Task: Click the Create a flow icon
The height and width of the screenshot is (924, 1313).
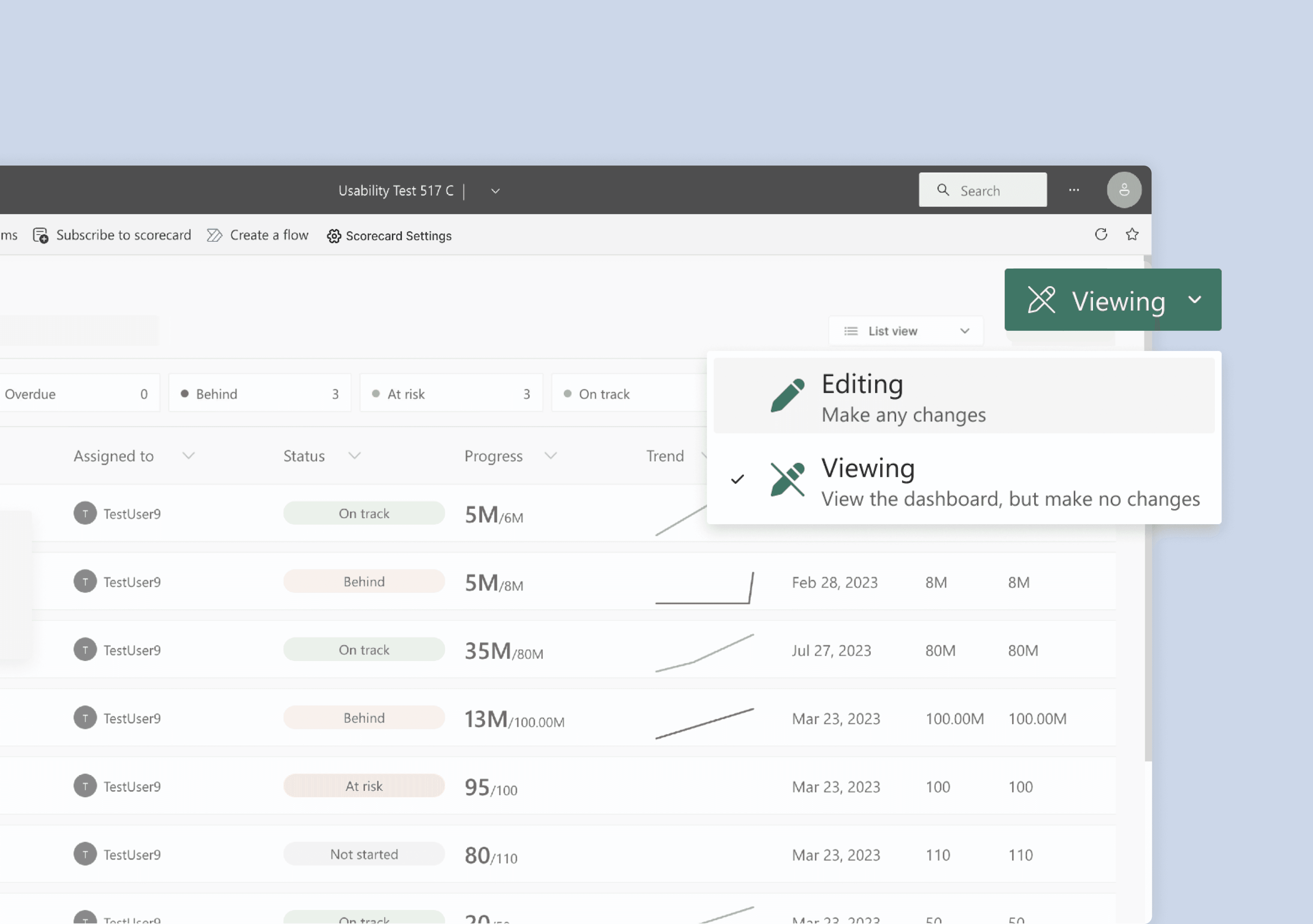Action: pos(214,236)
